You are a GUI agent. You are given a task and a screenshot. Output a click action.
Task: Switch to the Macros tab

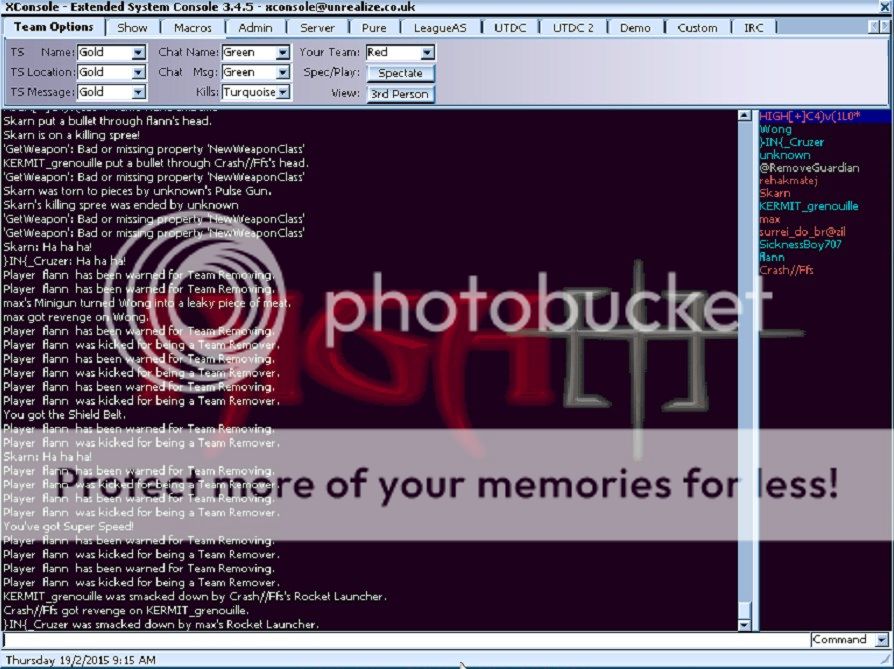click(193, 28)
